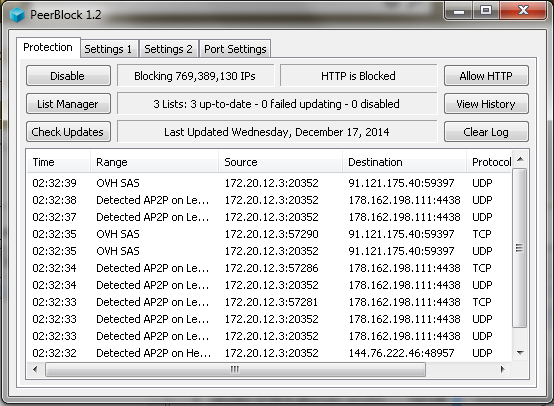The image size is (554, 406).
Task: Click the Disable button
Action: [68, 76]
